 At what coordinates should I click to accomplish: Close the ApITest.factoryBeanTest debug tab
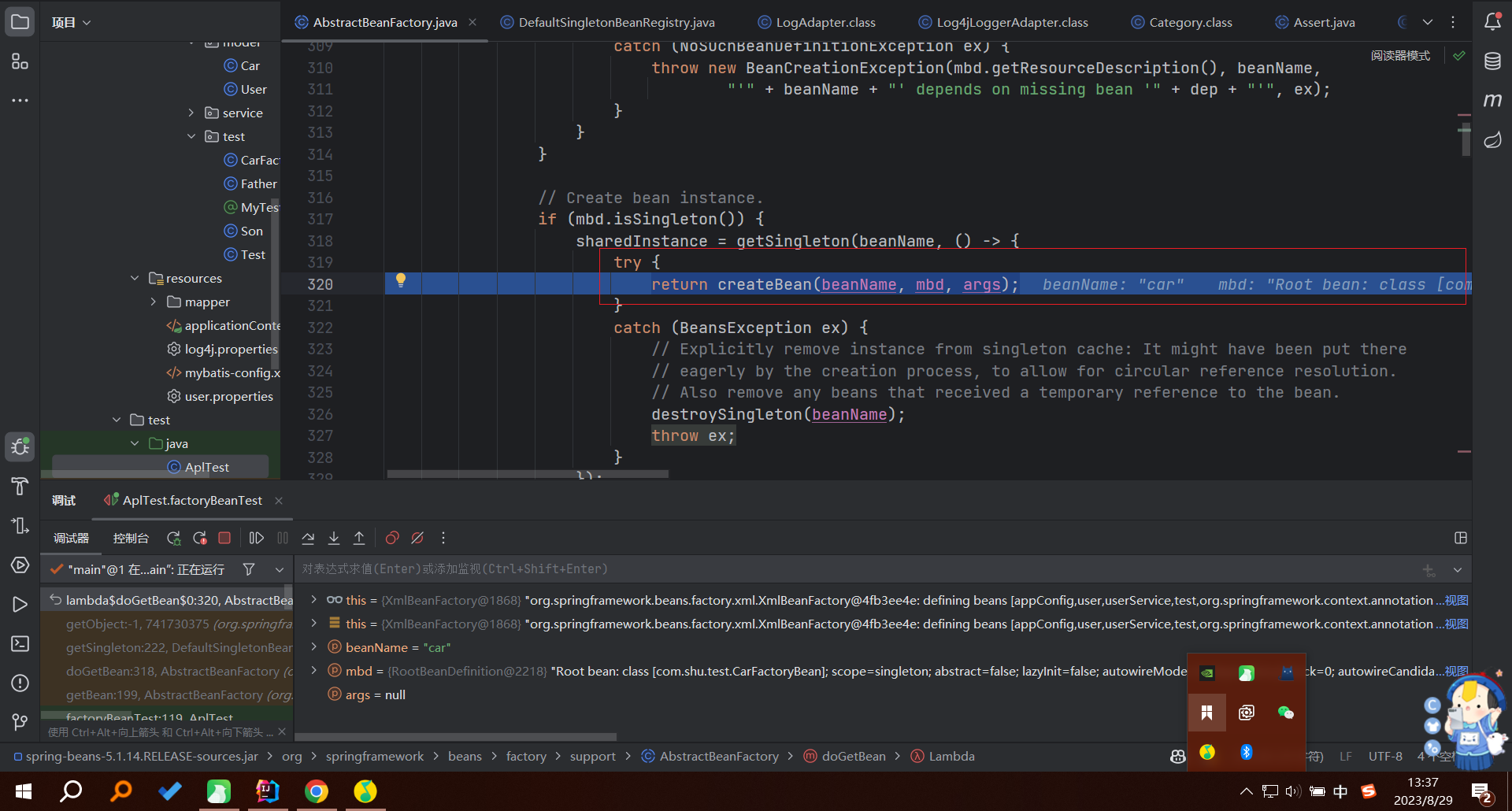coord(279,501)
